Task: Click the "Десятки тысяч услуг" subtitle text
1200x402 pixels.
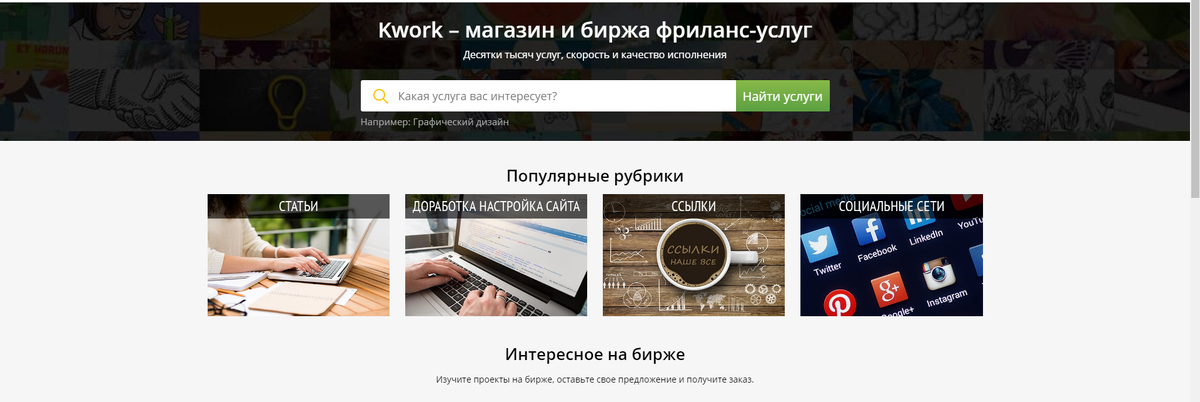Action: (512, 55)
